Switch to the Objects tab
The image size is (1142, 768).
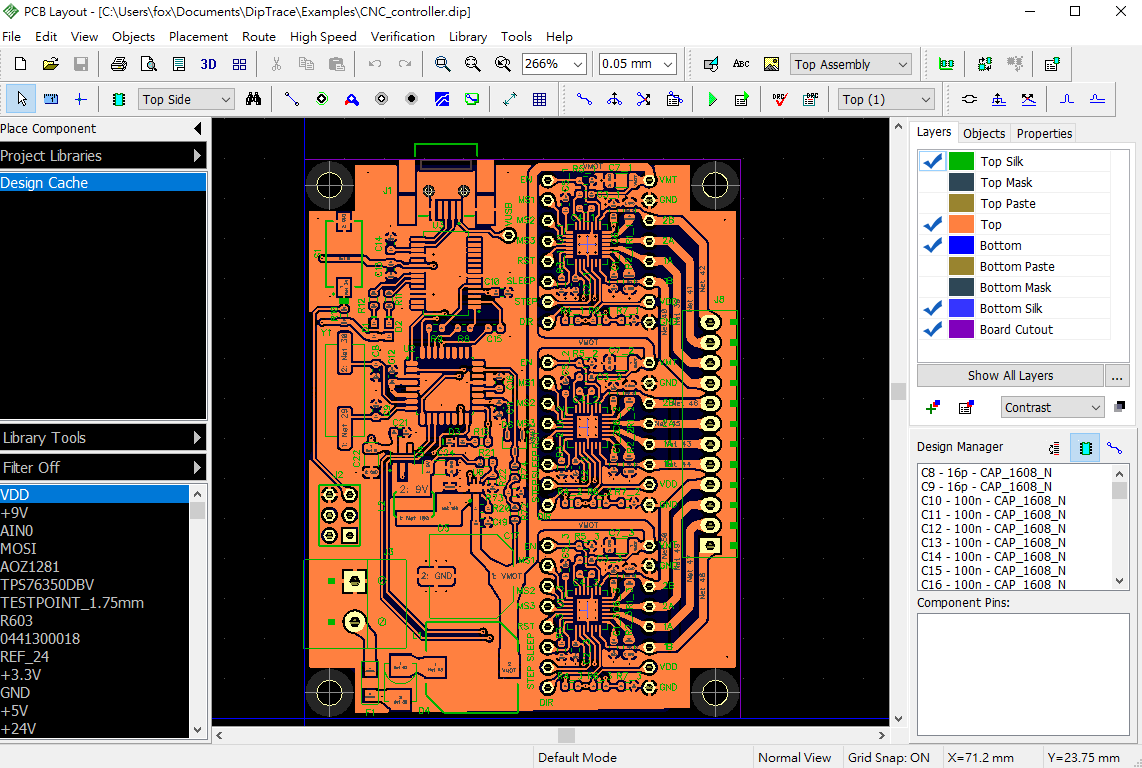click(x=983, y=133)
